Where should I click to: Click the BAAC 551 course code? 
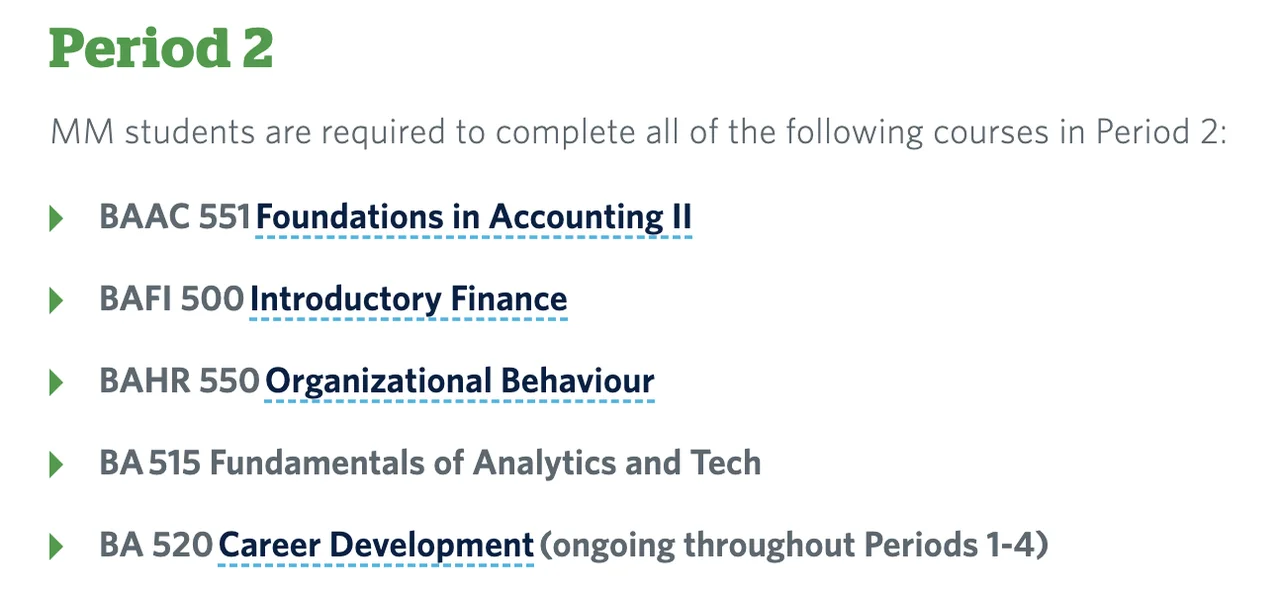click(175, 217)
